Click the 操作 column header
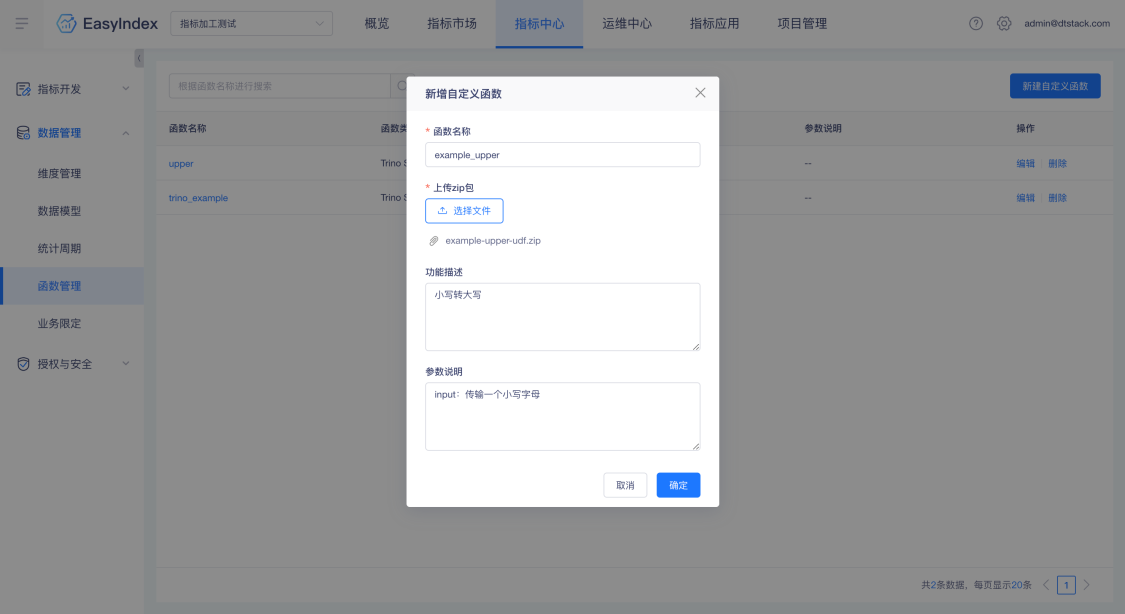The image size is (1125, 614). tap(1025, 128)
